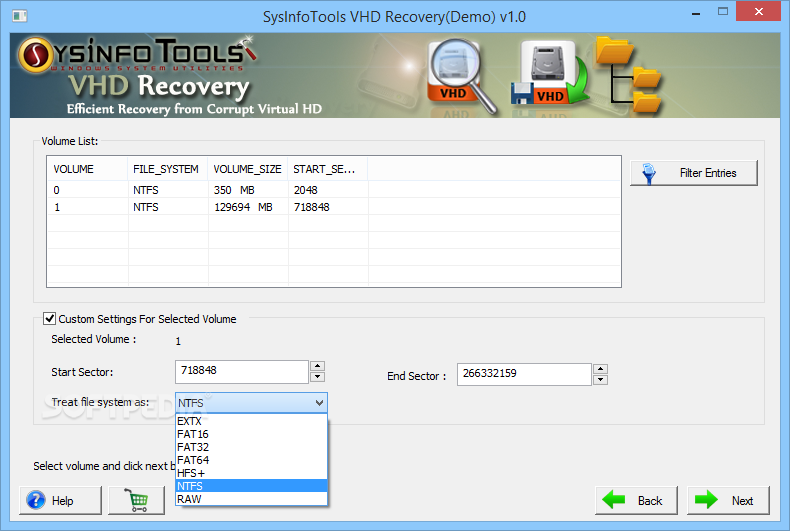The width and height of the screenshot is (790, 531).
Task: Open Filter Entries button
Action: 694,173
